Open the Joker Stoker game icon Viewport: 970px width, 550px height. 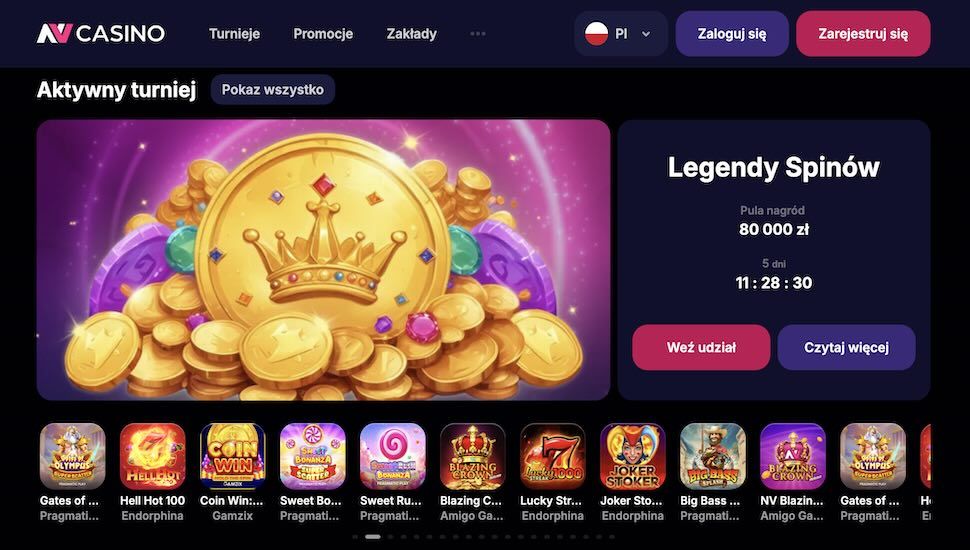pyautogui.click(x=632, y=457)
